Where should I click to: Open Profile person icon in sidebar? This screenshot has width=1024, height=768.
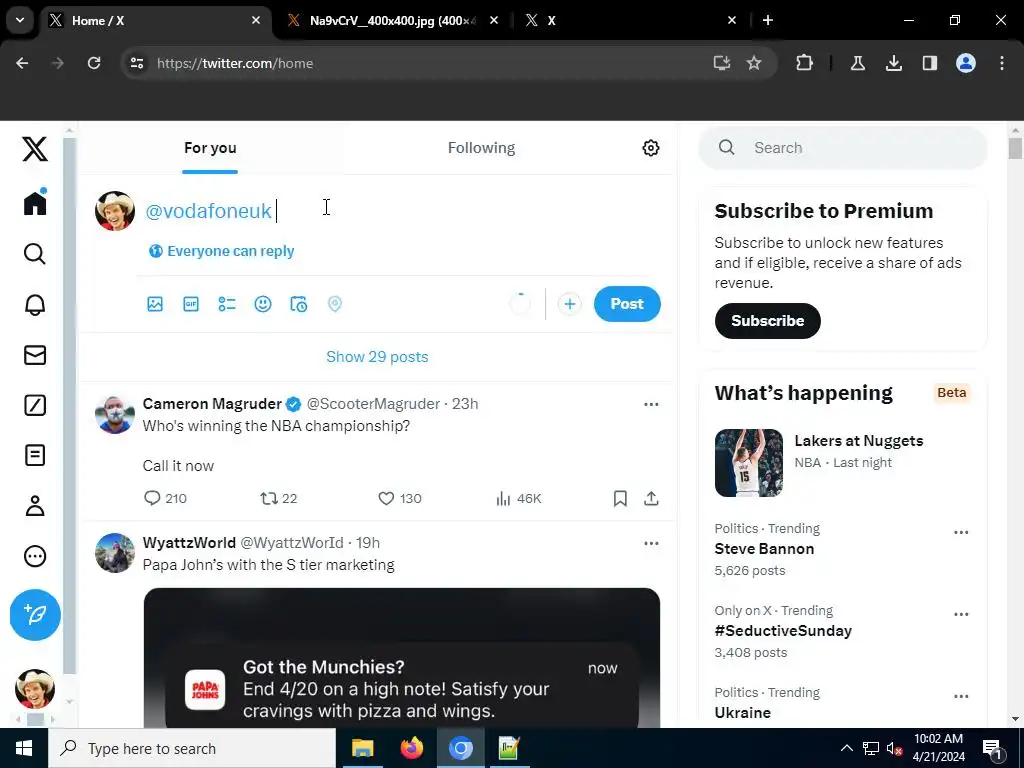click(35, 505)
